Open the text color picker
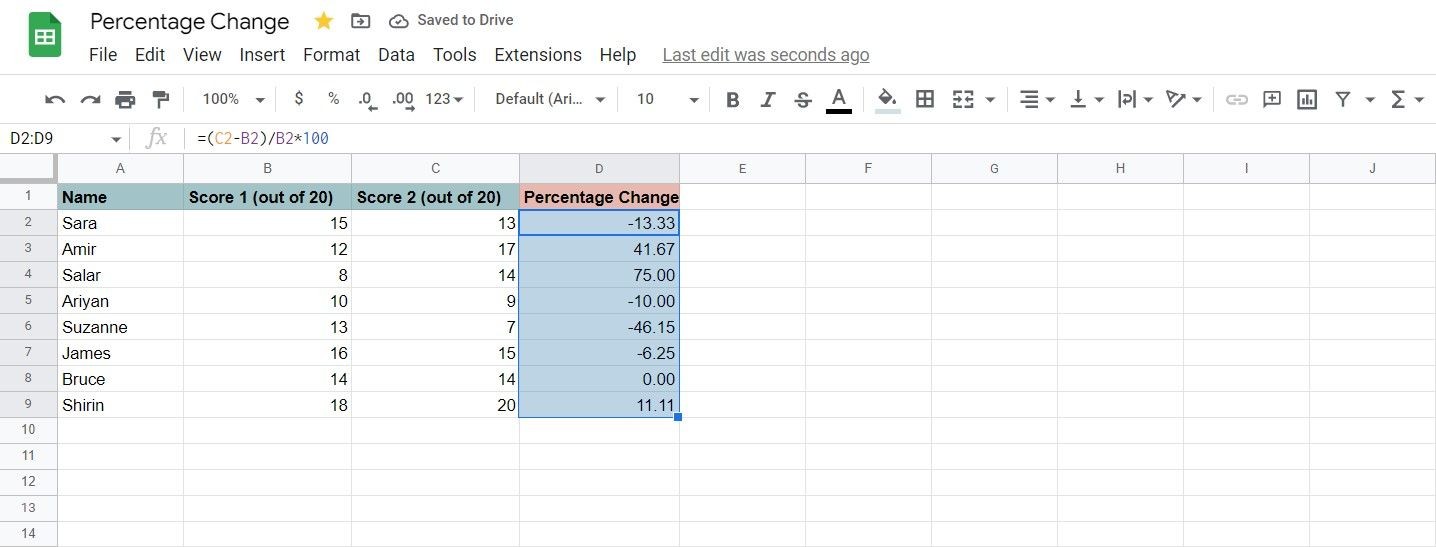This screenshot has width=1436, height=547. click(839, 99)
